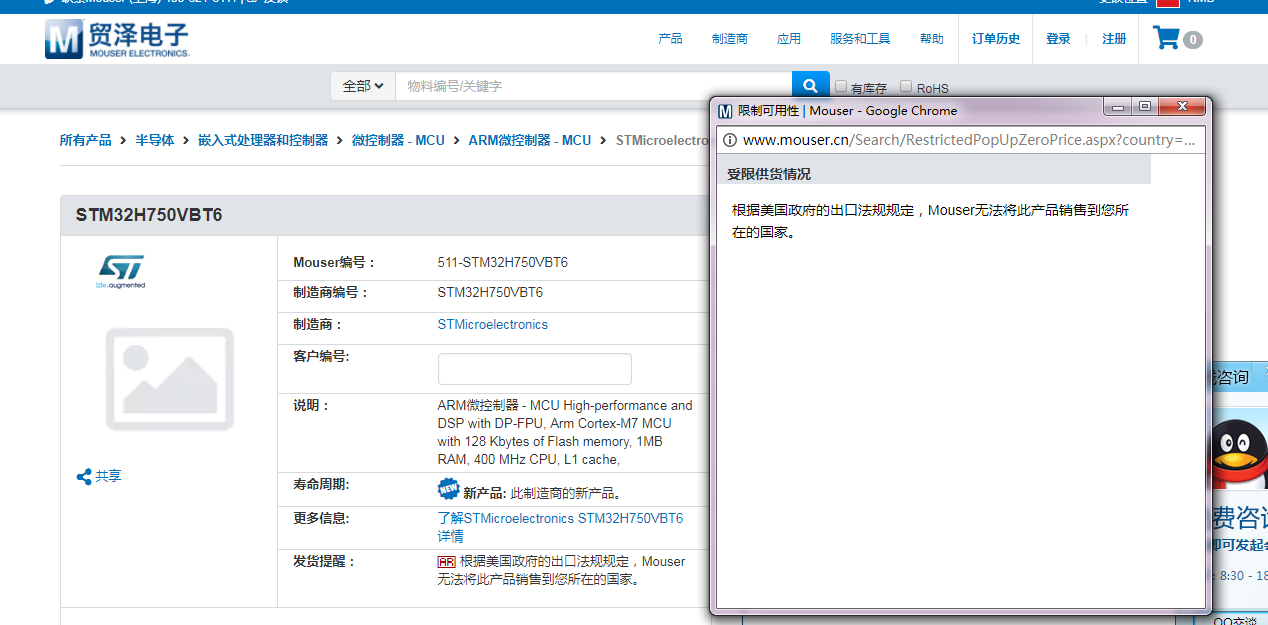The height and width of the screenshot is (625, 1268).
Task: Go to 所有产品 breadcrumb
Action: click(86, 140)
